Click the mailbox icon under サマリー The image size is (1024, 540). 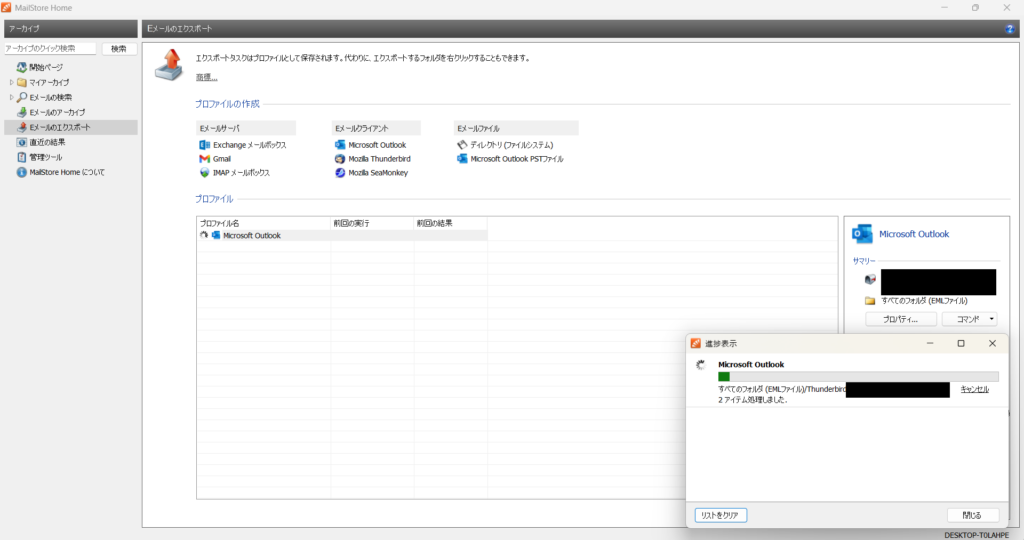coord(870,279)
